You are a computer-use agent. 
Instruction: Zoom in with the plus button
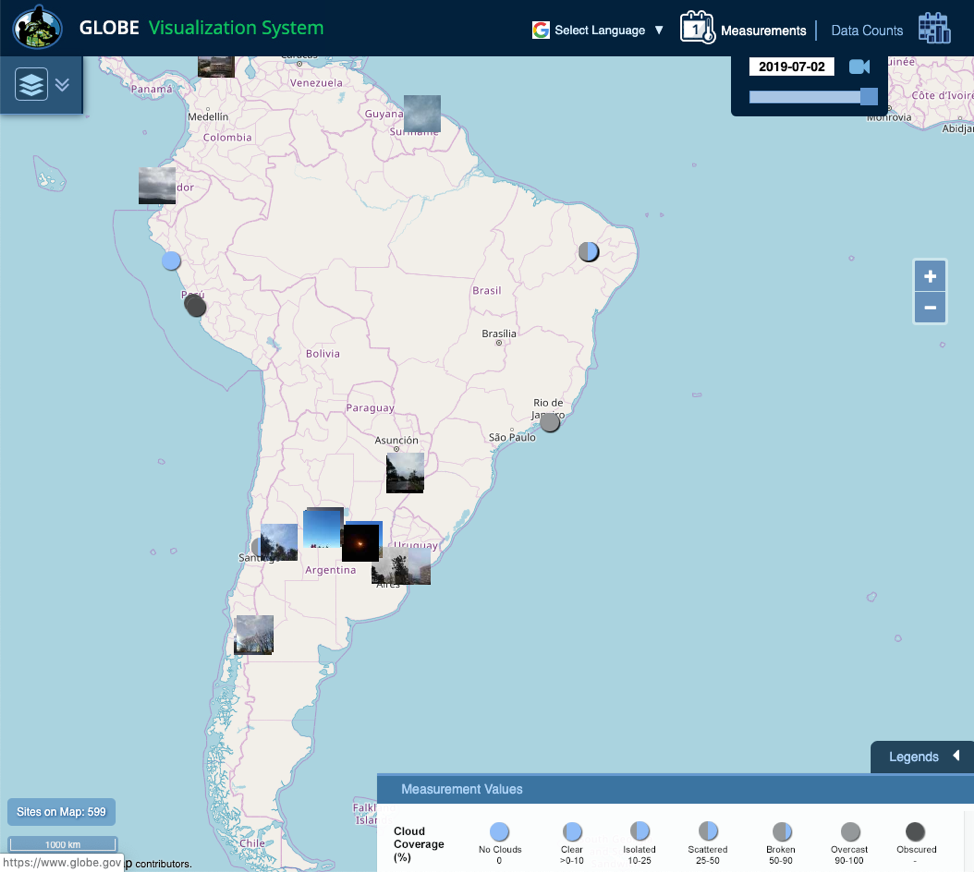click(x=930, y=276)
